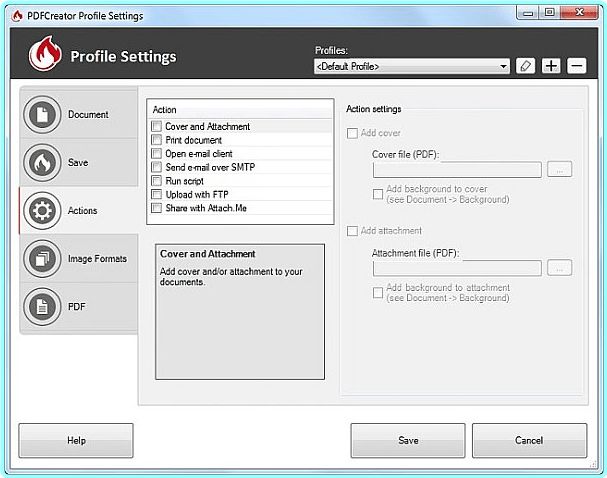Switch to the Image Formats tab
The image size is (607, 478).
tap(96, 259)
